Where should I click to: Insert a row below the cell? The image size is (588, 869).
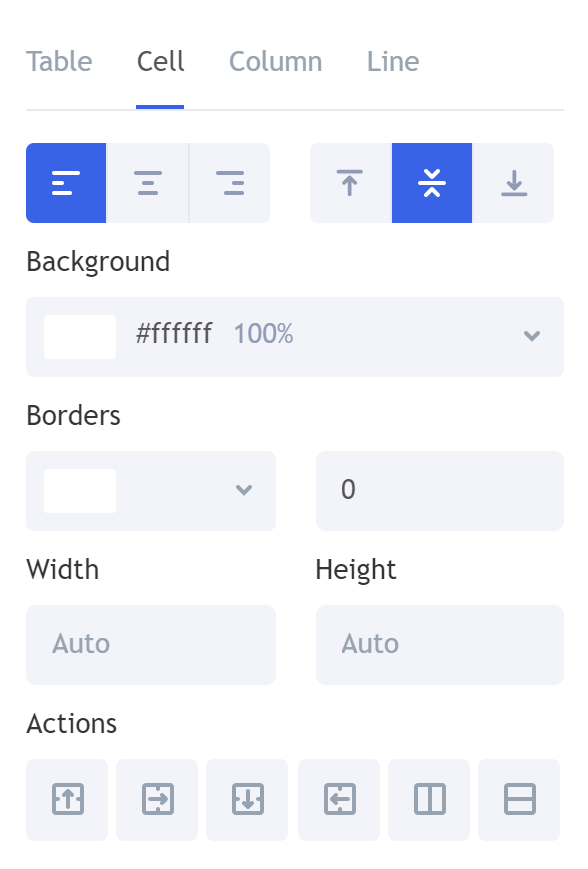pyautogui.click(x=247, y=799)
